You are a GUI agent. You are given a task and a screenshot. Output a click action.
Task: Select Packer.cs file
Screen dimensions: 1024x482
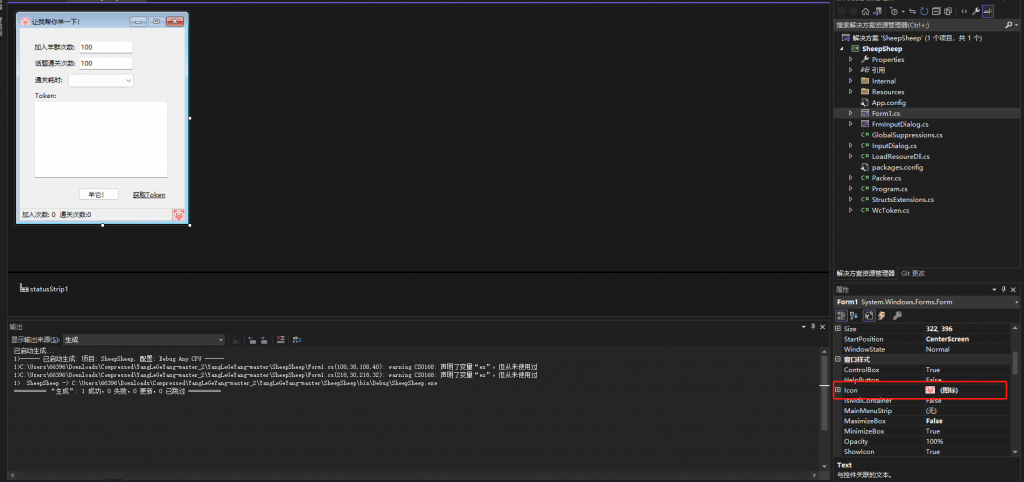[x=886, y=178]
